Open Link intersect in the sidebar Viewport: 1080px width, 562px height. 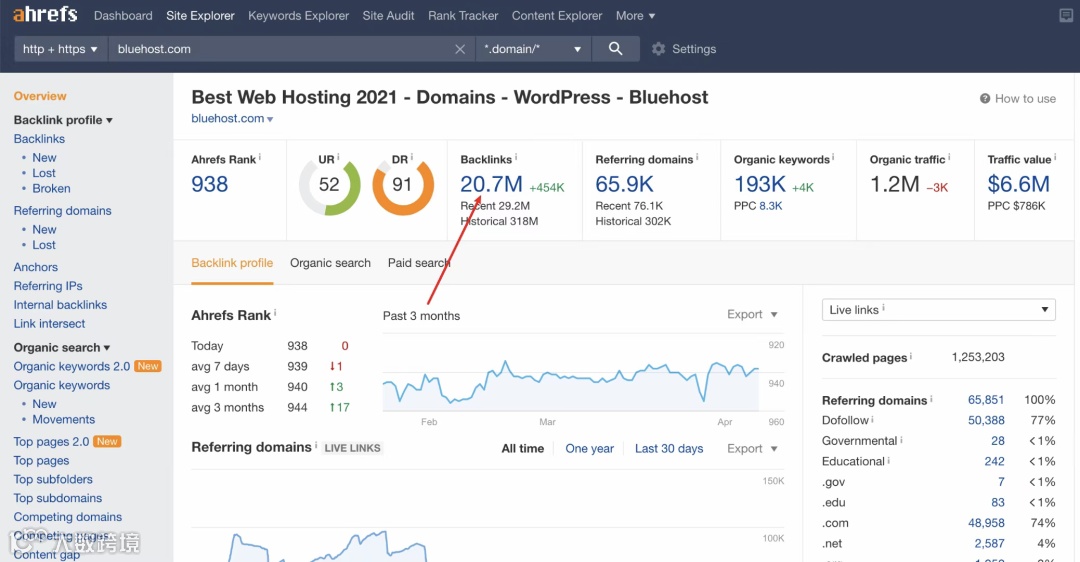tap(50, 324)
